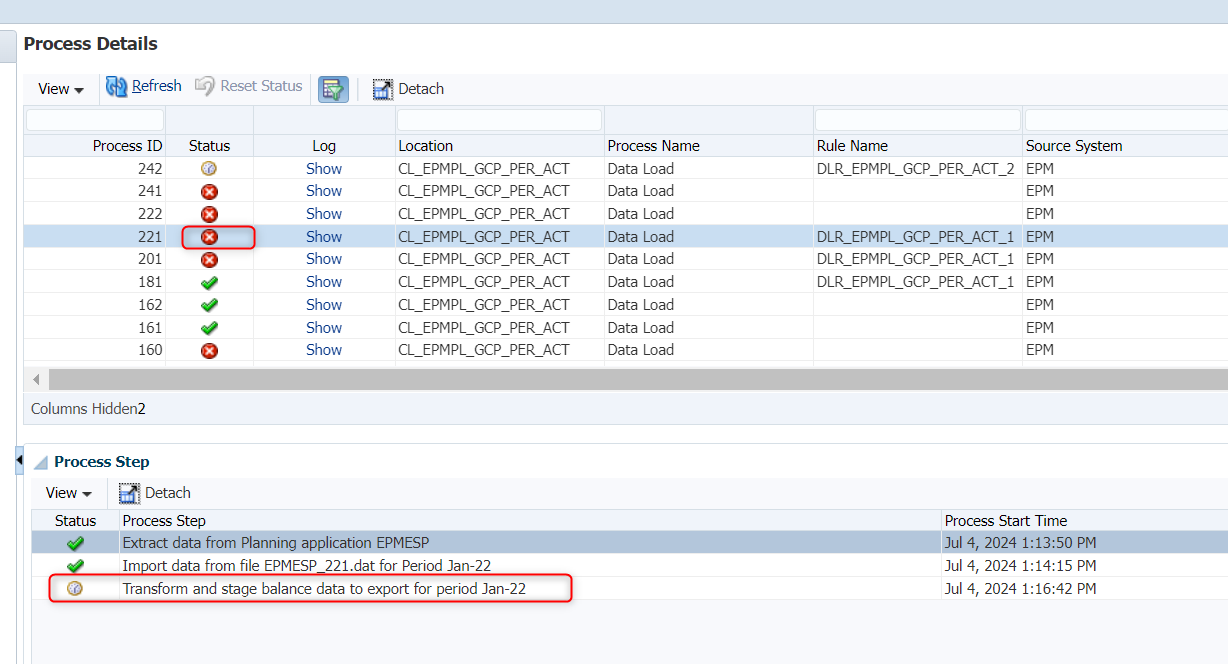
Task: Click success checkmark icon for process 181
Action: click(x=209, y=282)
